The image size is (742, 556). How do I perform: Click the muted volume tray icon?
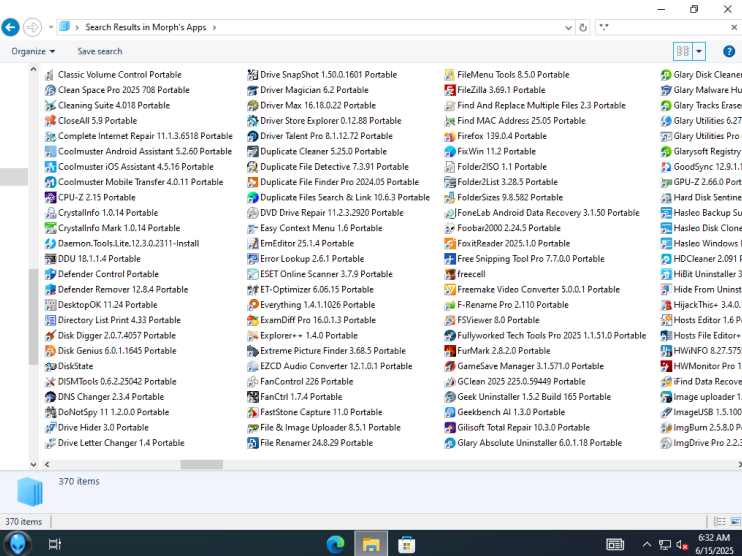682,545
